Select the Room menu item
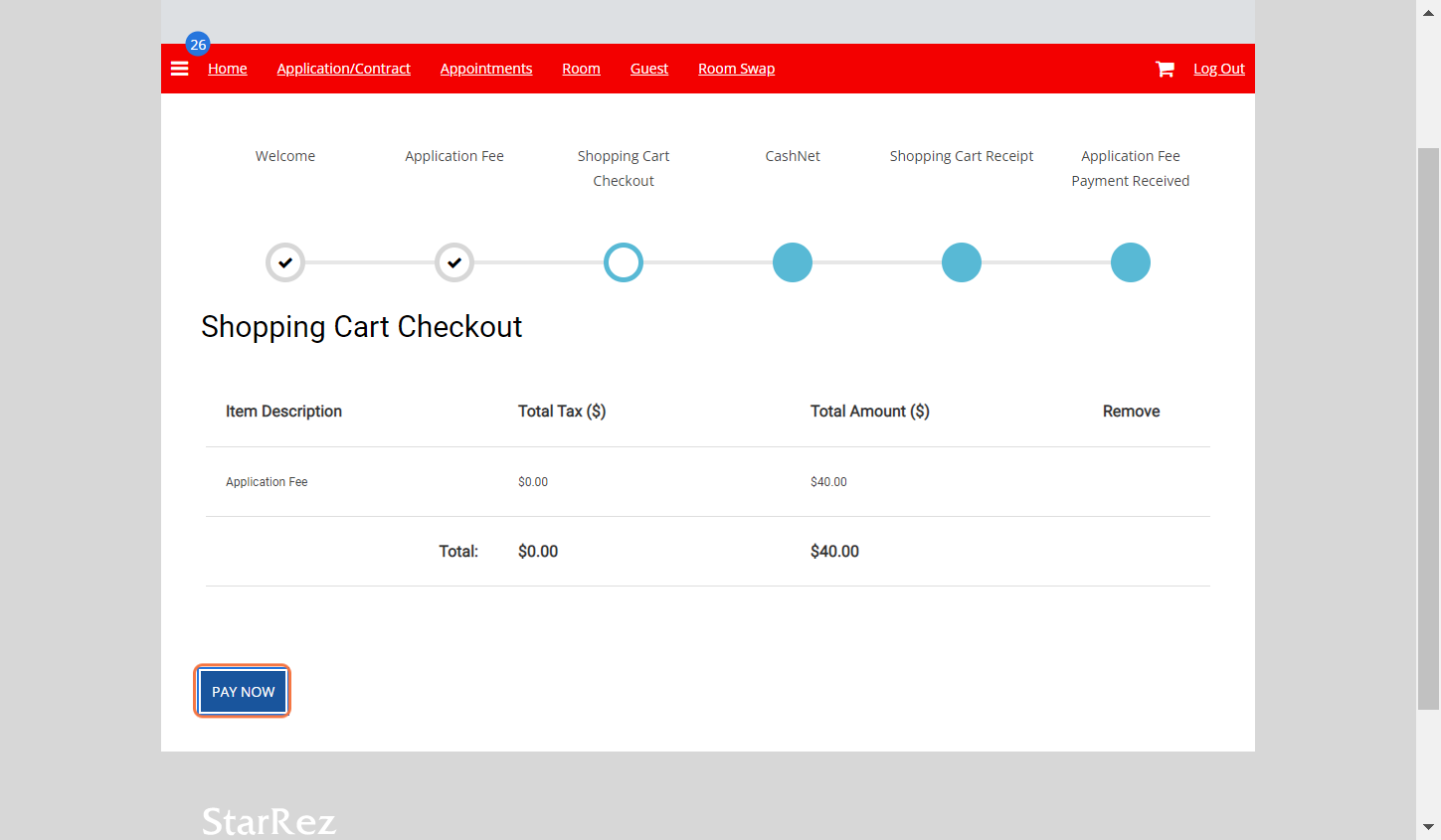The width and height of the screenshot is (1441, 840). pyautogui.click(x=581, y=69)
